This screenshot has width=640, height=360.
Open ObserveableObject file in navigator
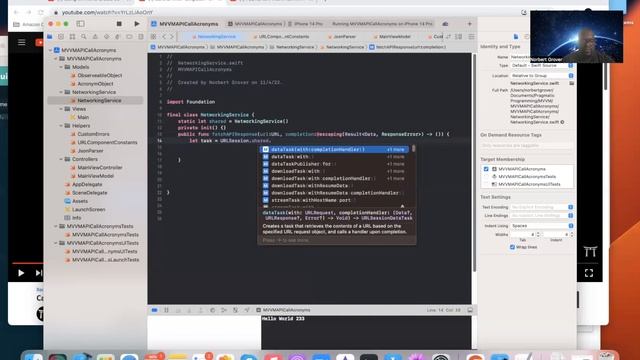(x=100, y=76)
